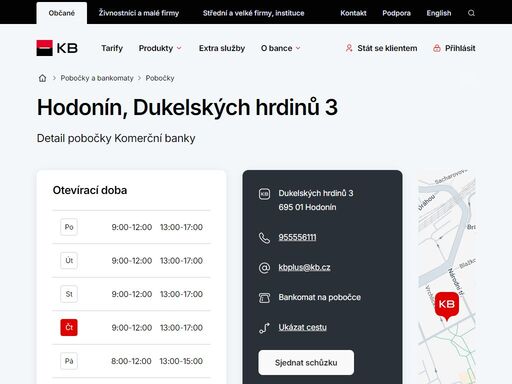This screenshot has width=512, height=384.
Task: Click the KB logo
Action: pos(57,48)
